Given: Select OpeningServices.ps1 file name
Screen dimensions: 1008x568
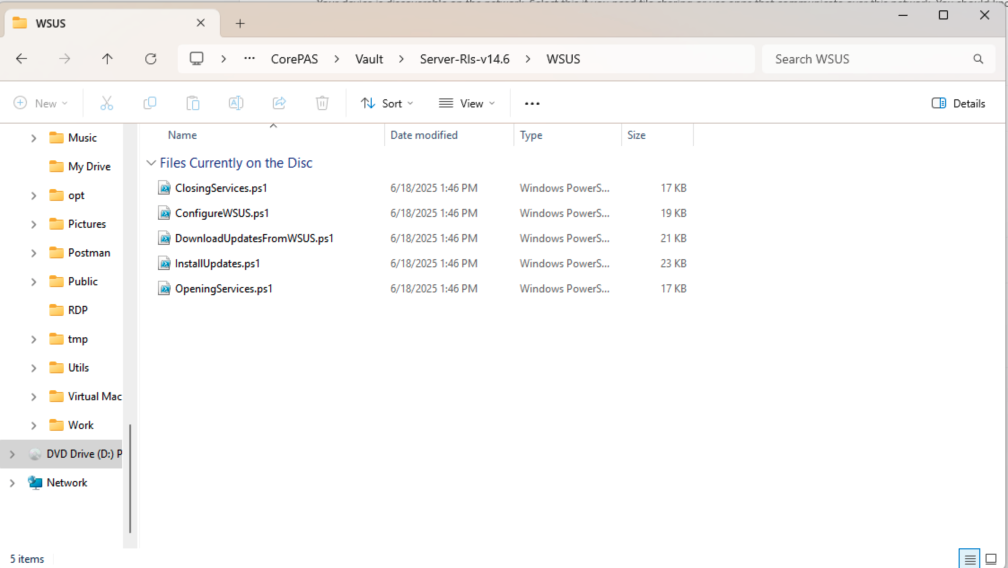Looking at the screenshot, I should [224, 288].
